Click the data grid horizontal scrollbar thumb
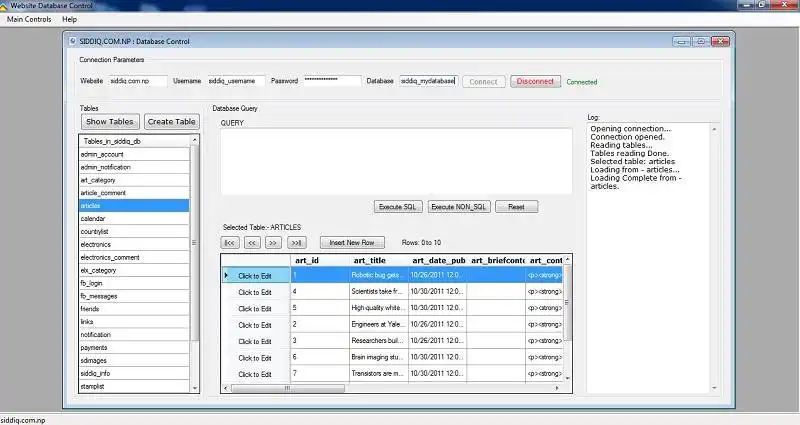Screen dimensions: 800x425 pos(288,388)
